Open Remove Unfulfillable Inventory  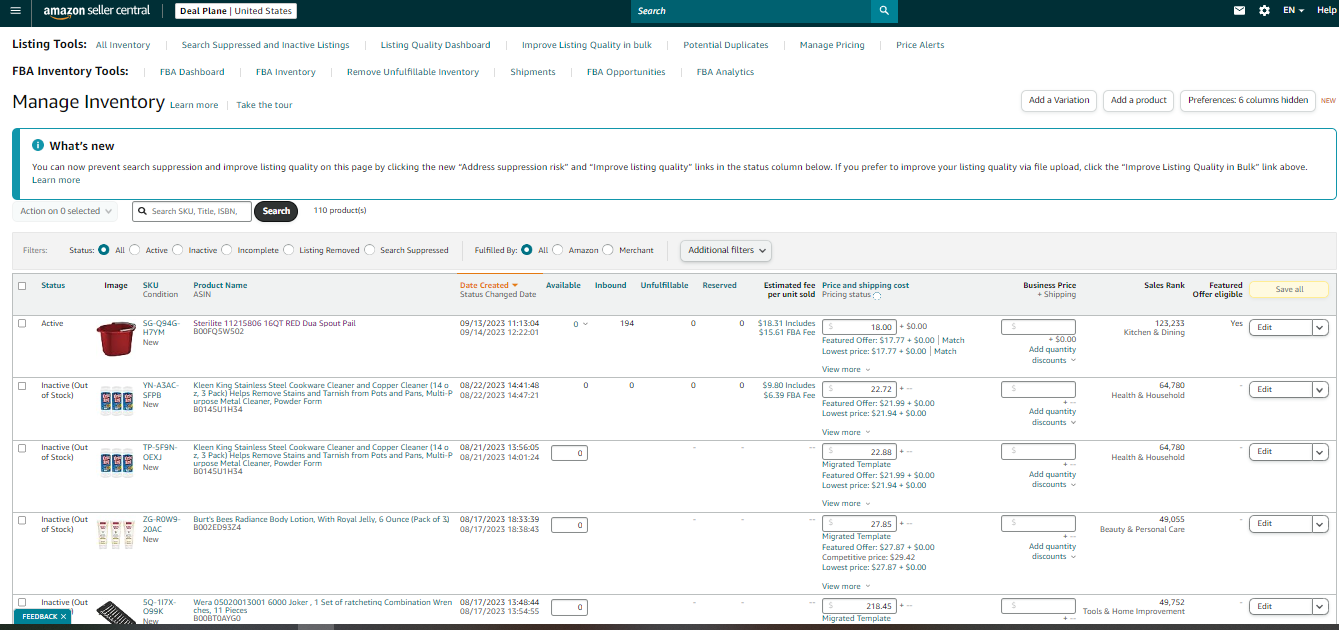click(413, 72)
